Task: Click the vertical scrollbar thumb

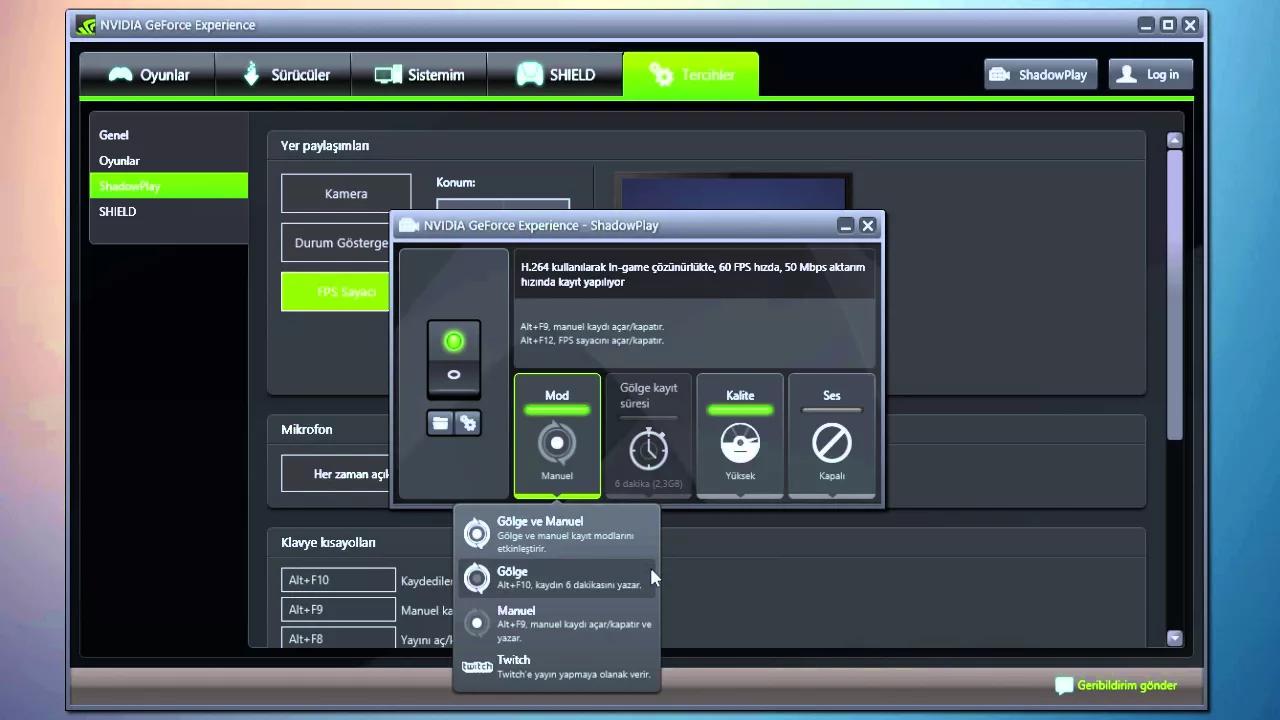Action: [1175, 295]
